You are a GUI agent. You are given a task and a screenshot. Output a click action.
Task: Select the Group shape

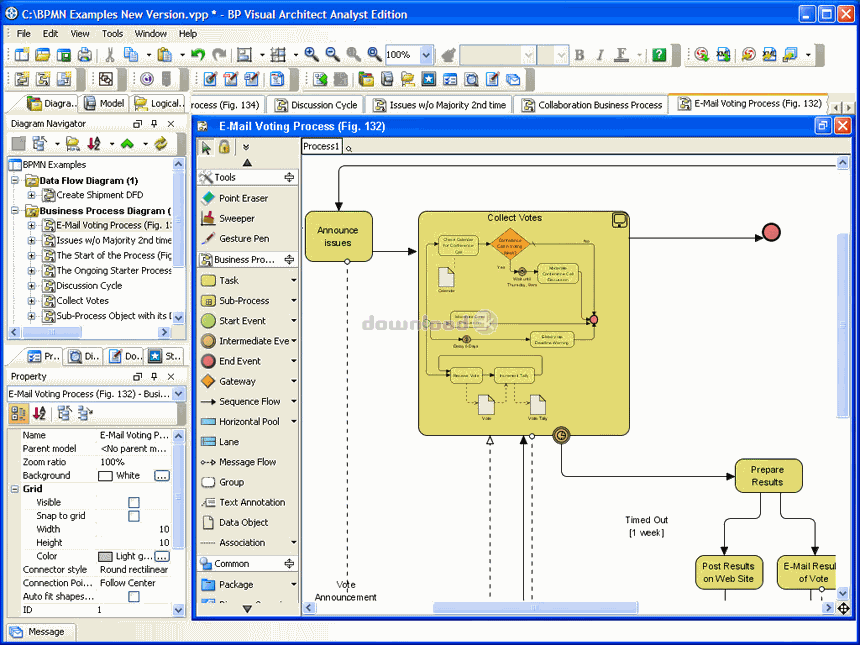pos(231,482)
